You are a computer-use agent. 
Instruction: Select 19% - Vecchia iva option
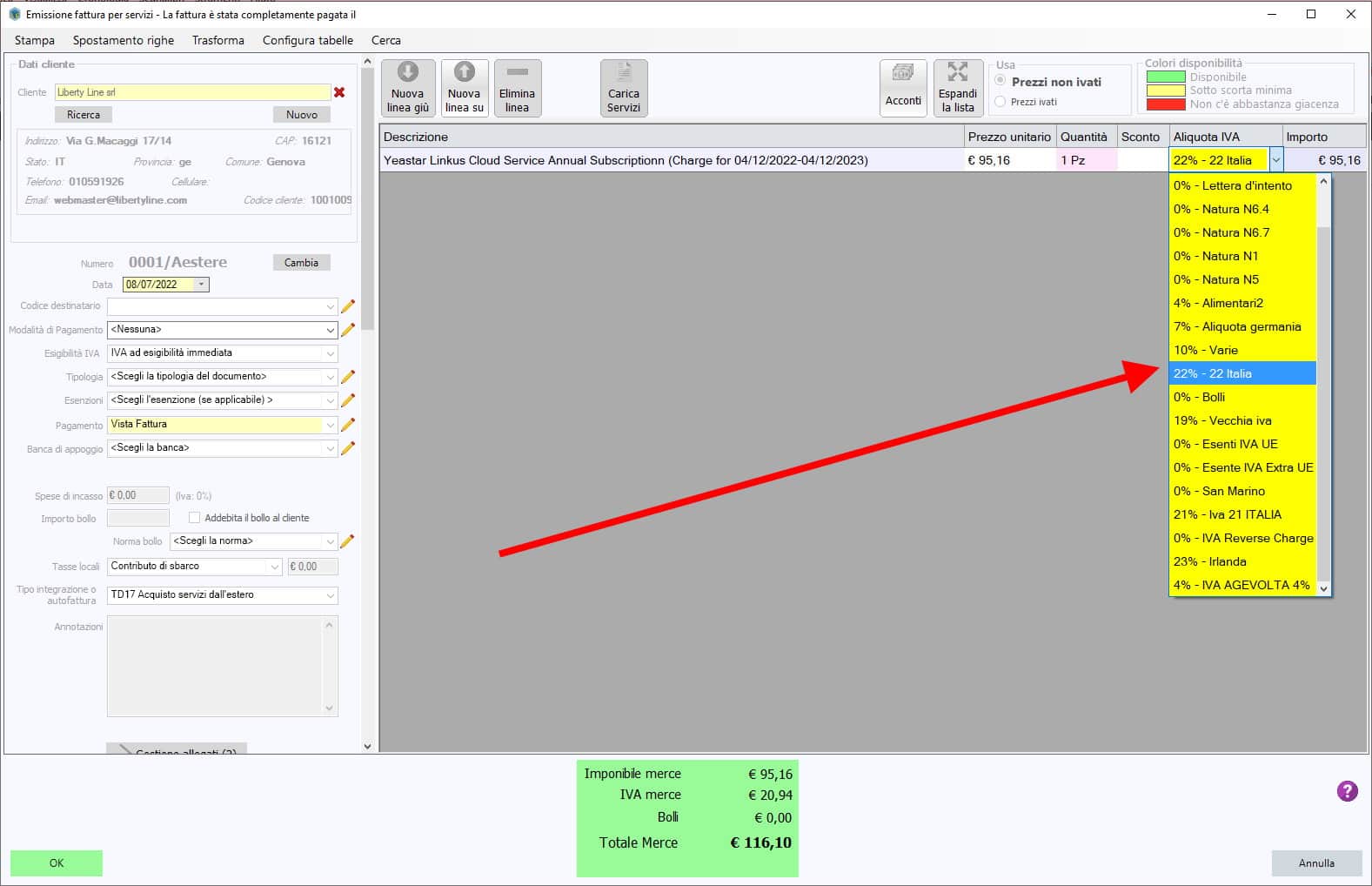(x=1242, y=420)
